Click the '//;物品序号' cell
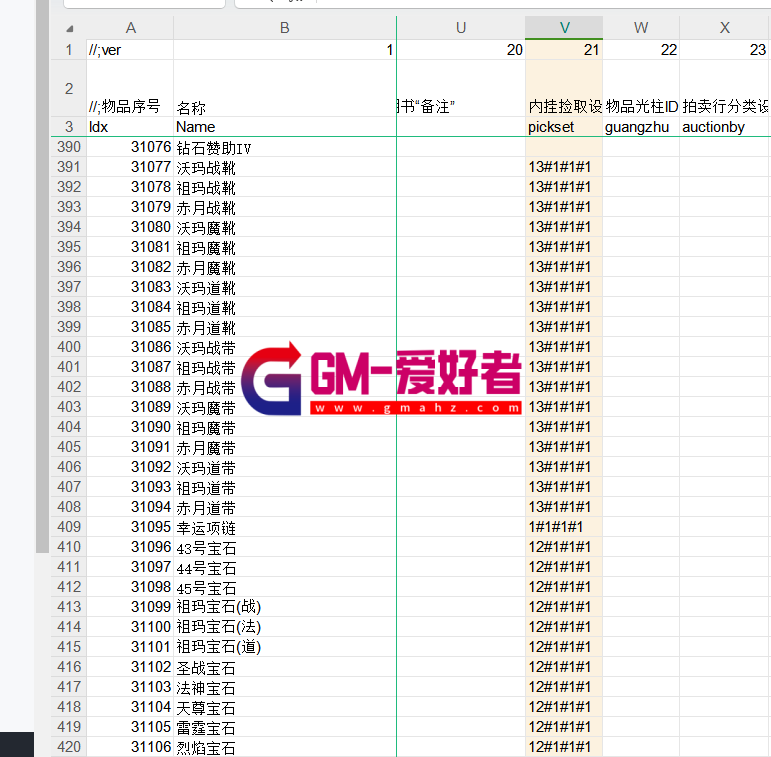Screen dimensions: 771x757 [x=130, y=88]
